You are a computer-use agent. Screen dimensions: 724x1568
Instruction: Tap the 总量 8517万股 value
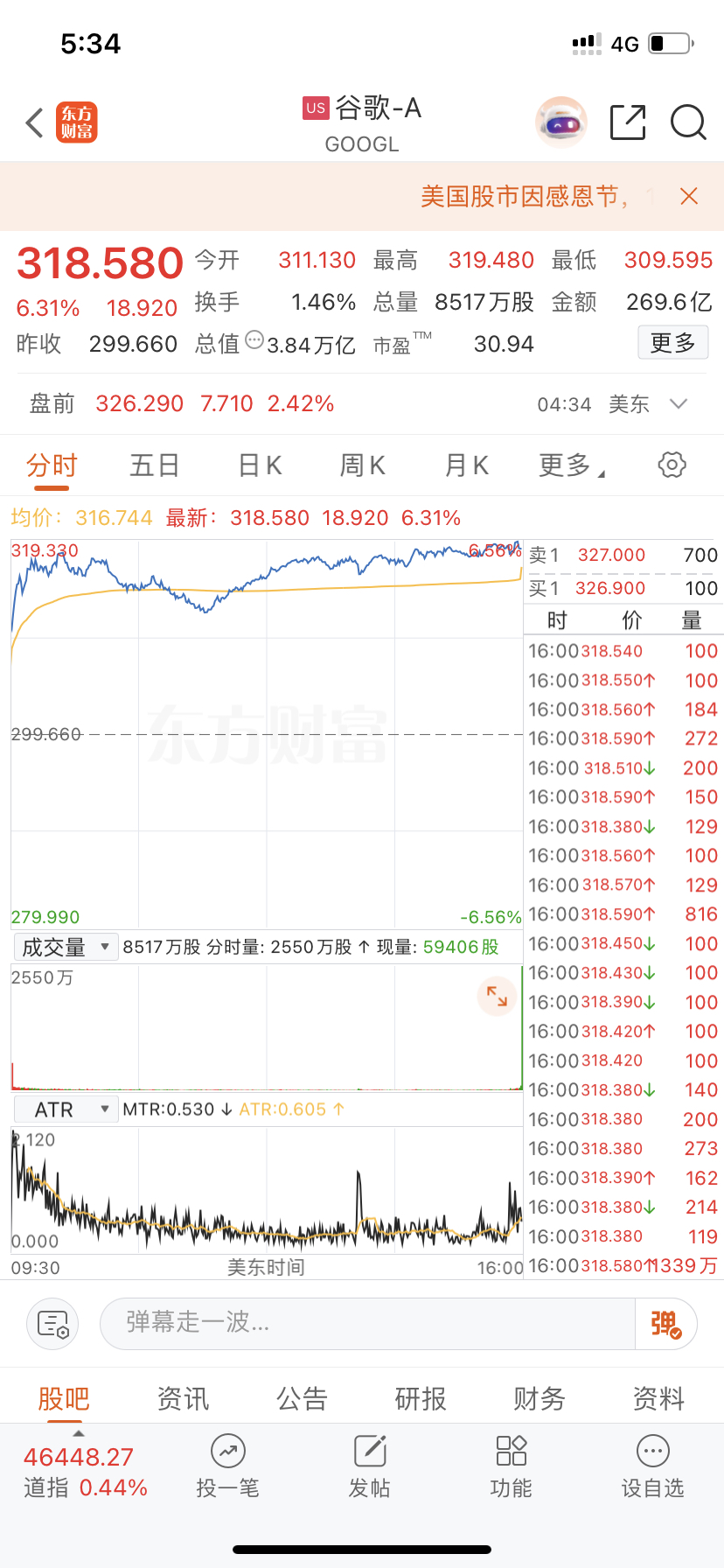[484, 303]
